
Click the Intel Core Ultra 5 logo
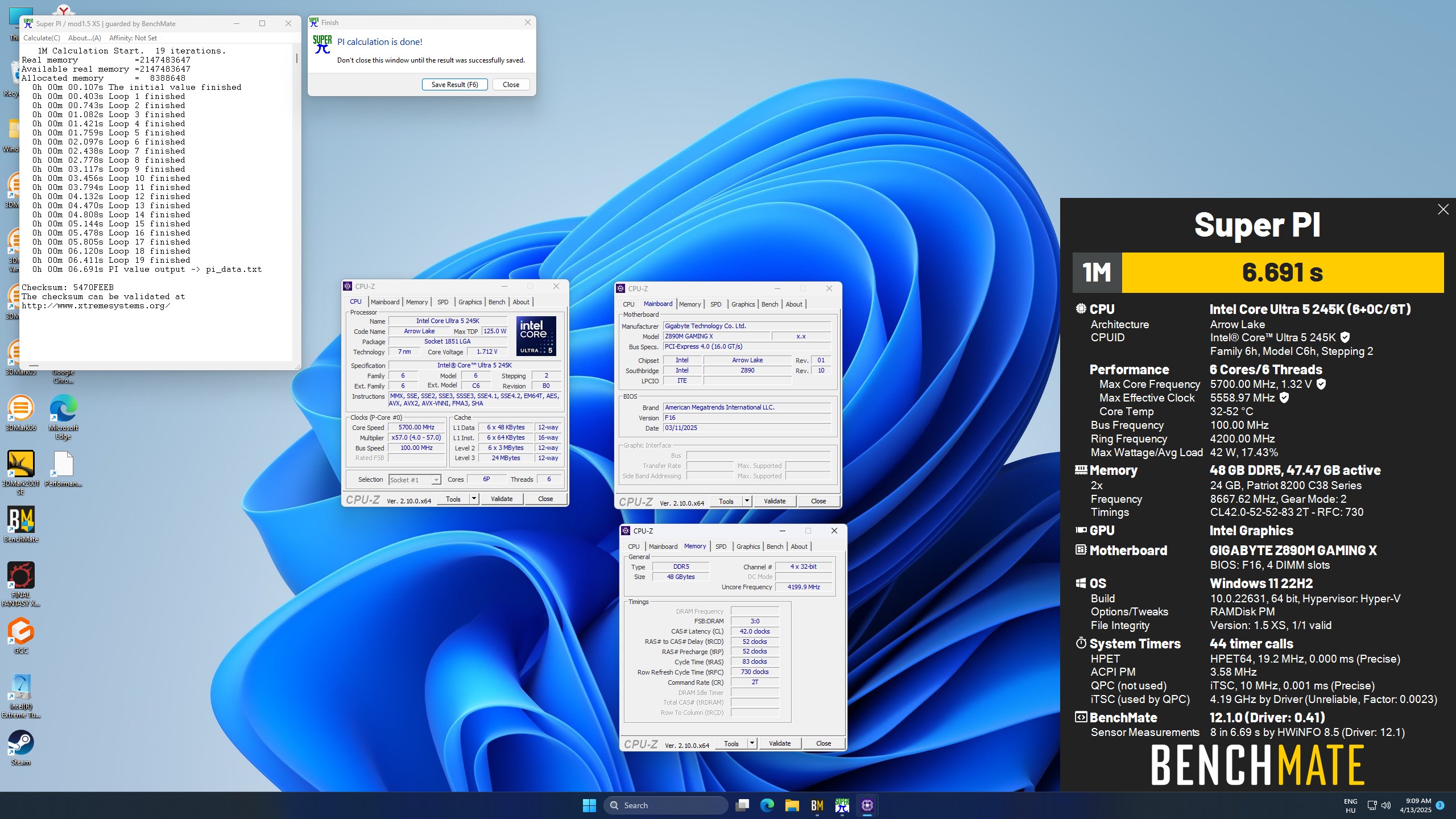click(536, 336)
